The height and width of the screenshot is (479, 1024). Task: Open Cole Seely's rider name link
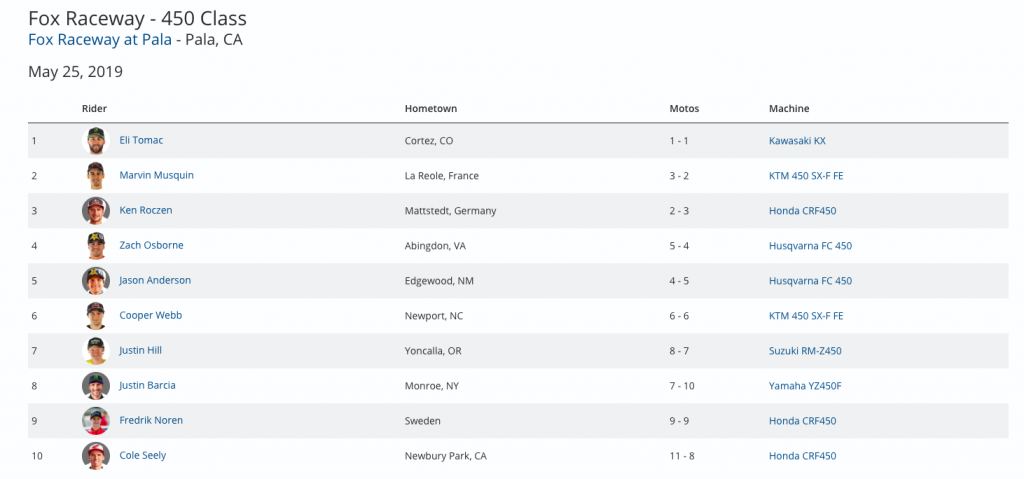click(x=143, y=455)
